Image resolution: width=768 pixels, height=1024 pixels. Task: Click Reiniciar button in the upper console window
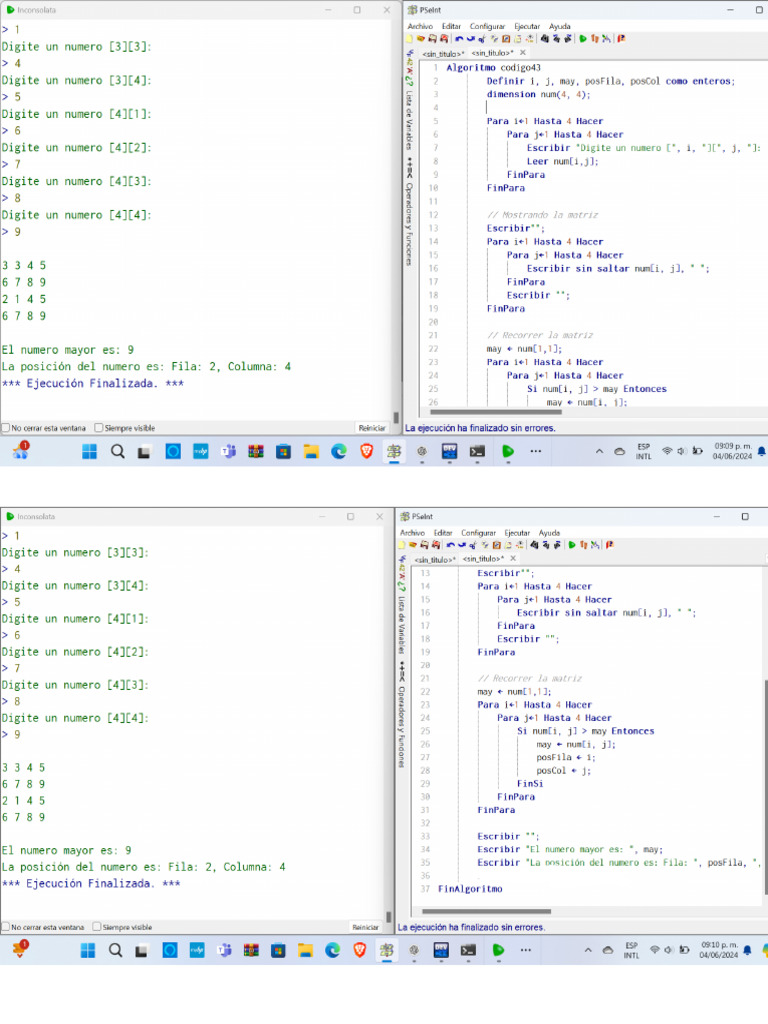point(372,427)
